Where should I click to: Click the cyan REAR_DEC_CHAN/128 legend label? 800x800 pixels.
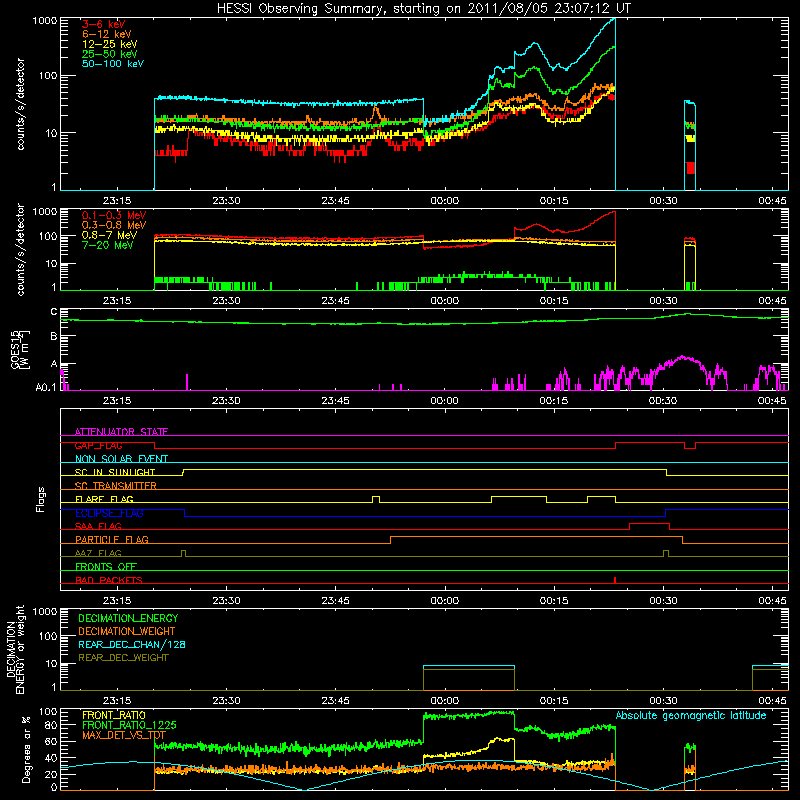point(132,644)
